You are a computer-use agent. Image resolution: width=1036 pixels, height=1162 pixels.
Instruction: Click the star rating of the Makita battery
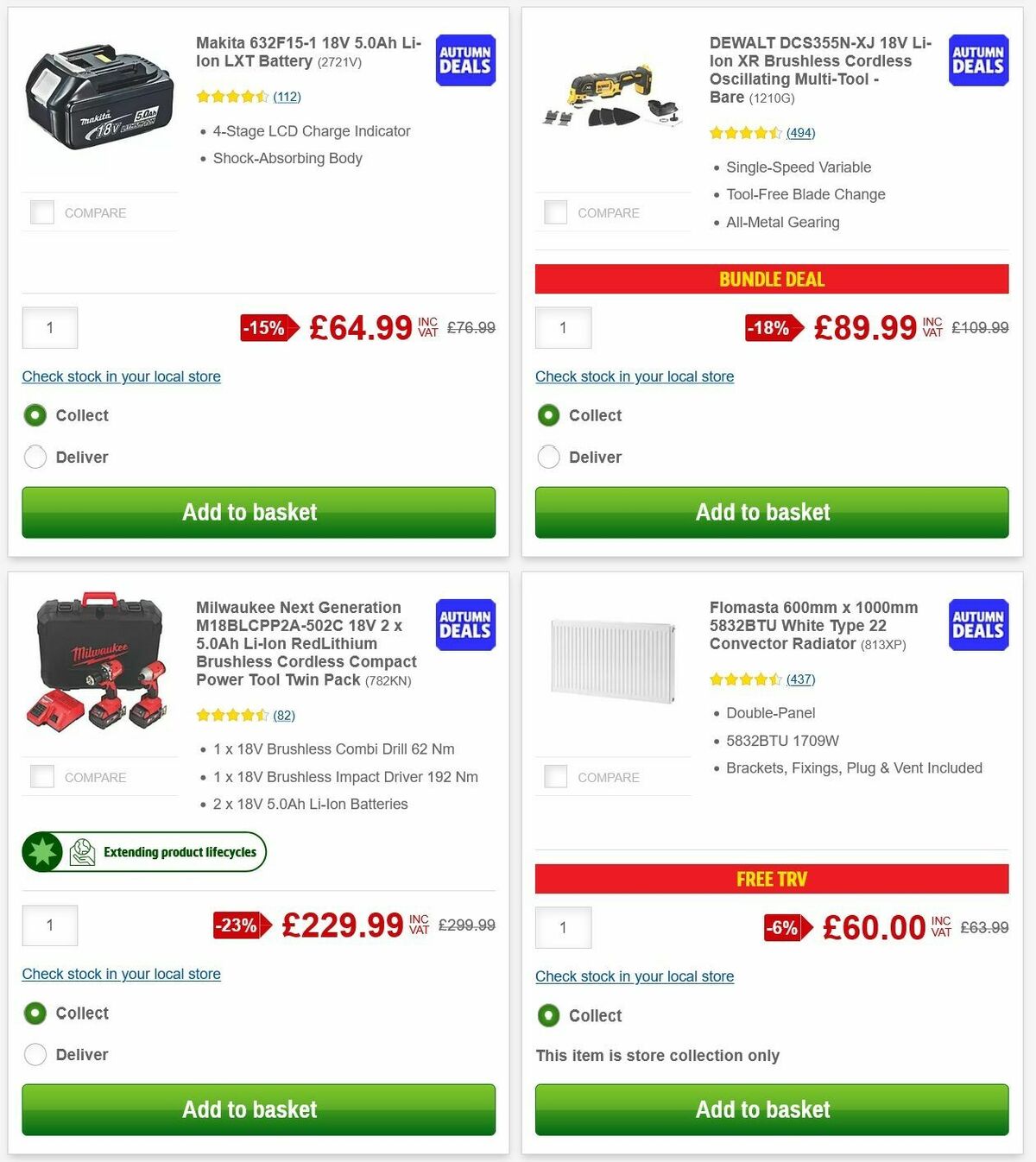point(232,97)
